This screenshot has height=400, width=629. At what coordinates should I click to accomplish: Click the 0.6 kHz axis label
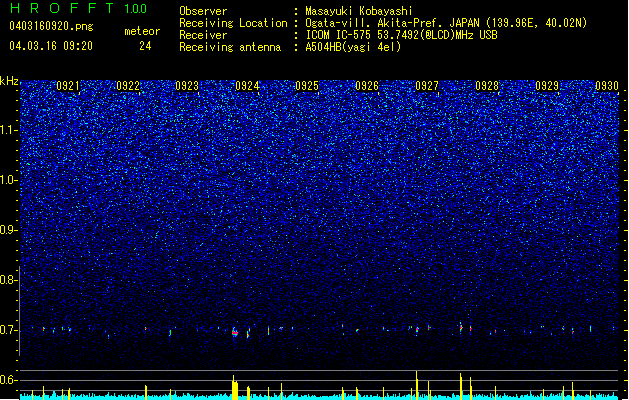click(x=8, y=380)
